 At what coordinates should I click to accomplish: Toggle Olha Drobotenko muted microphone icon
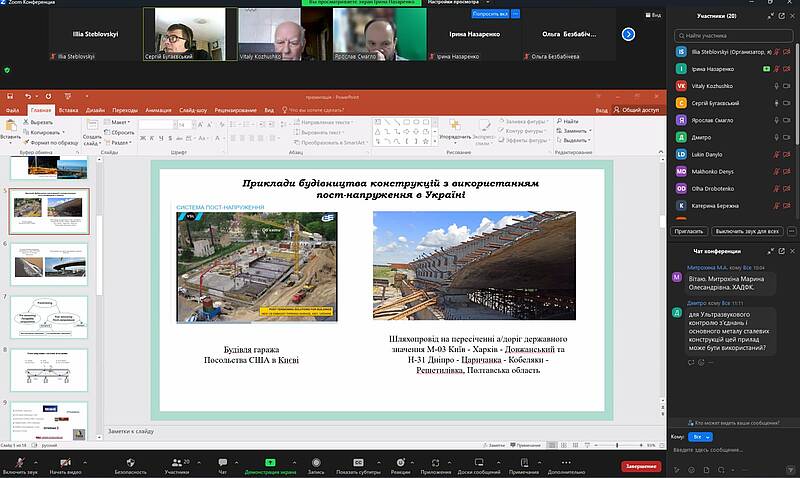click(x=777, y=188)
